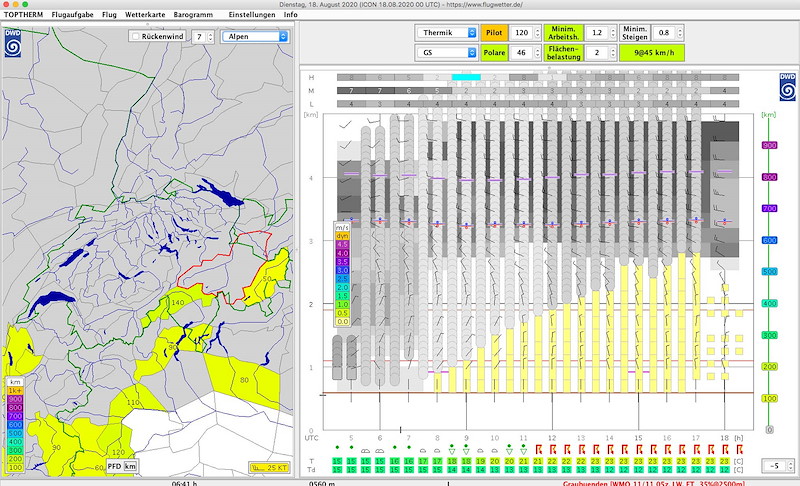The width and height of the screenshot is (800, 486).
Task: Click the cloud symbol under hour 8
Action: pos(437,451)
